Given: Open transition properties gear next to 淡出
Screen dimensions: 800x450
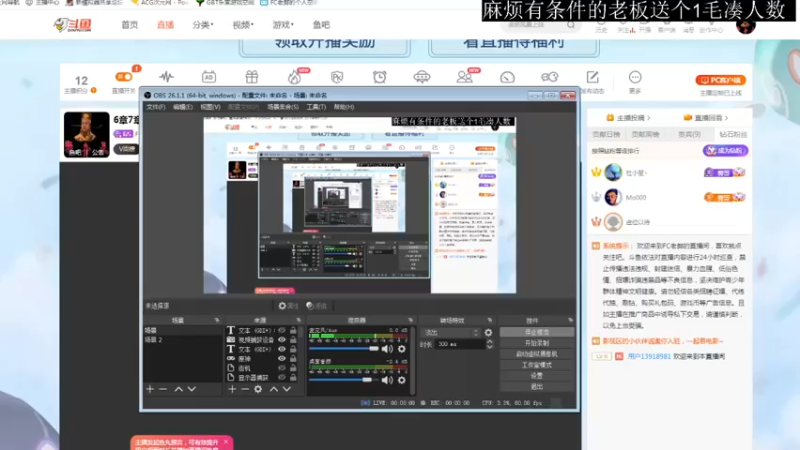Looking at the screenshot, I should [488, 333].
